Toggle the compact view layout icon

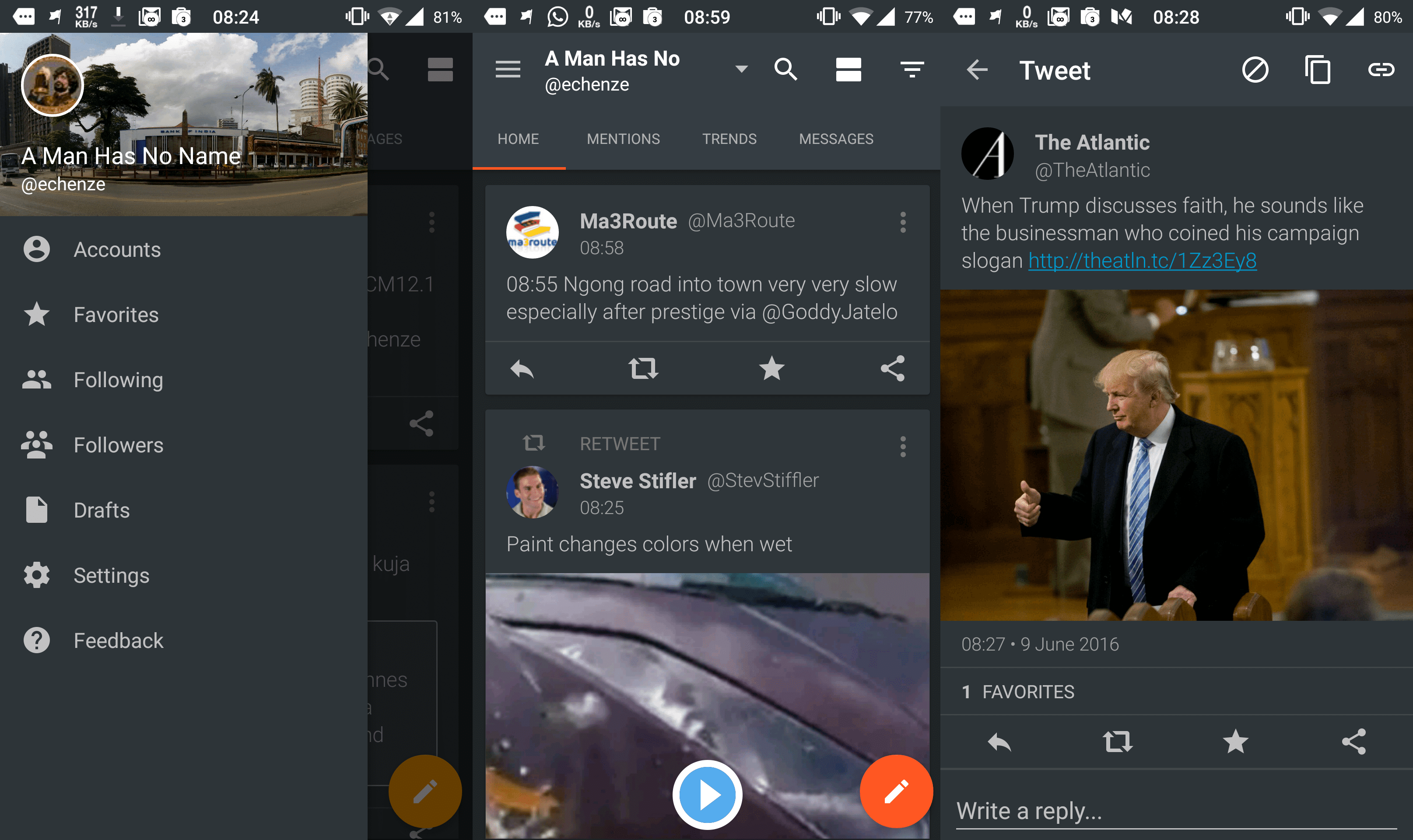tap(848, 70)
